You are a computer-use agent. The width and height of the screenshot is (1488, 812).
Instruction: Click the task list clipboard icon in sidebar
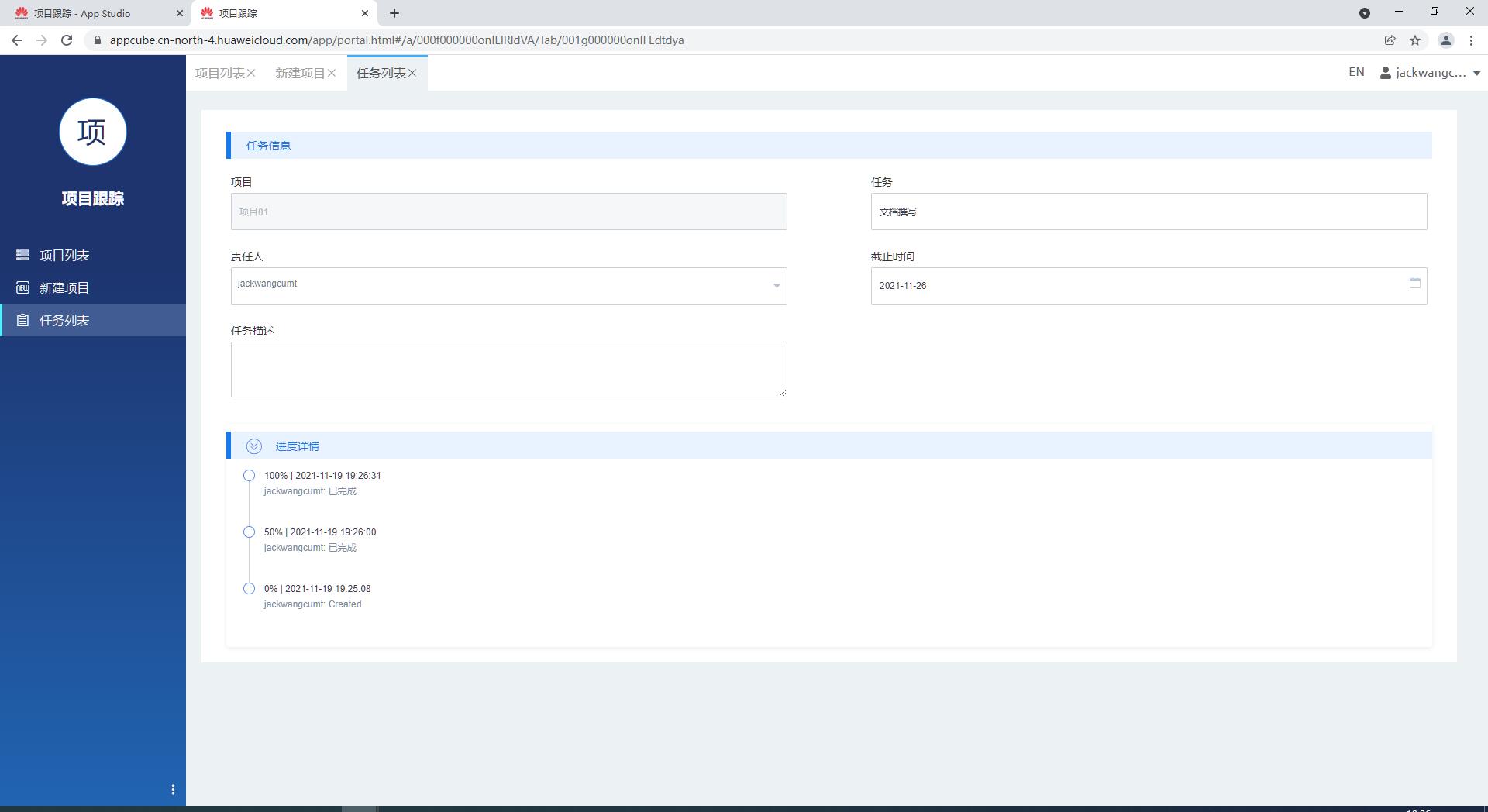point(22,320)
